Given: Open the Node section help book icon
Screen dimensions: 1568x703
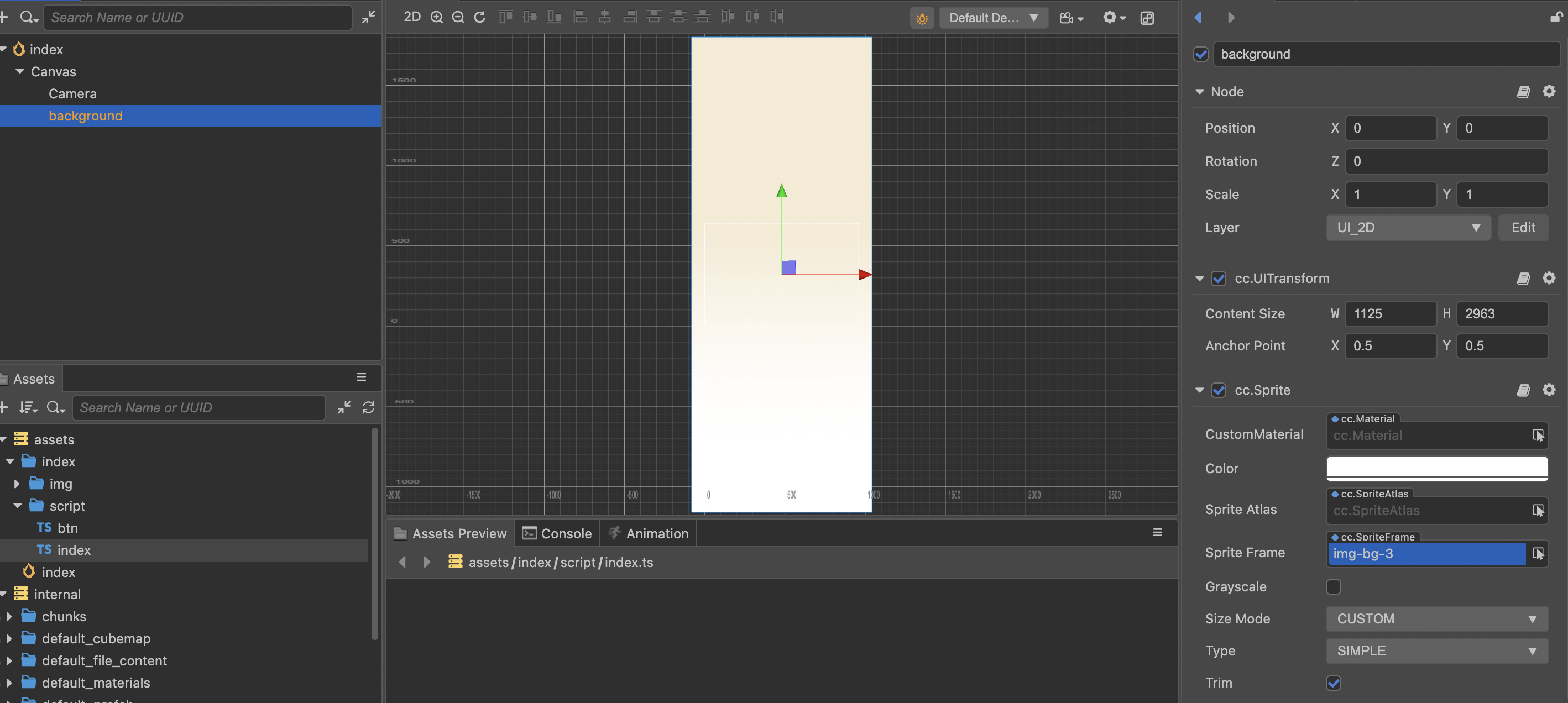Looking at the screenshot, I should [x=1523, y=91].
